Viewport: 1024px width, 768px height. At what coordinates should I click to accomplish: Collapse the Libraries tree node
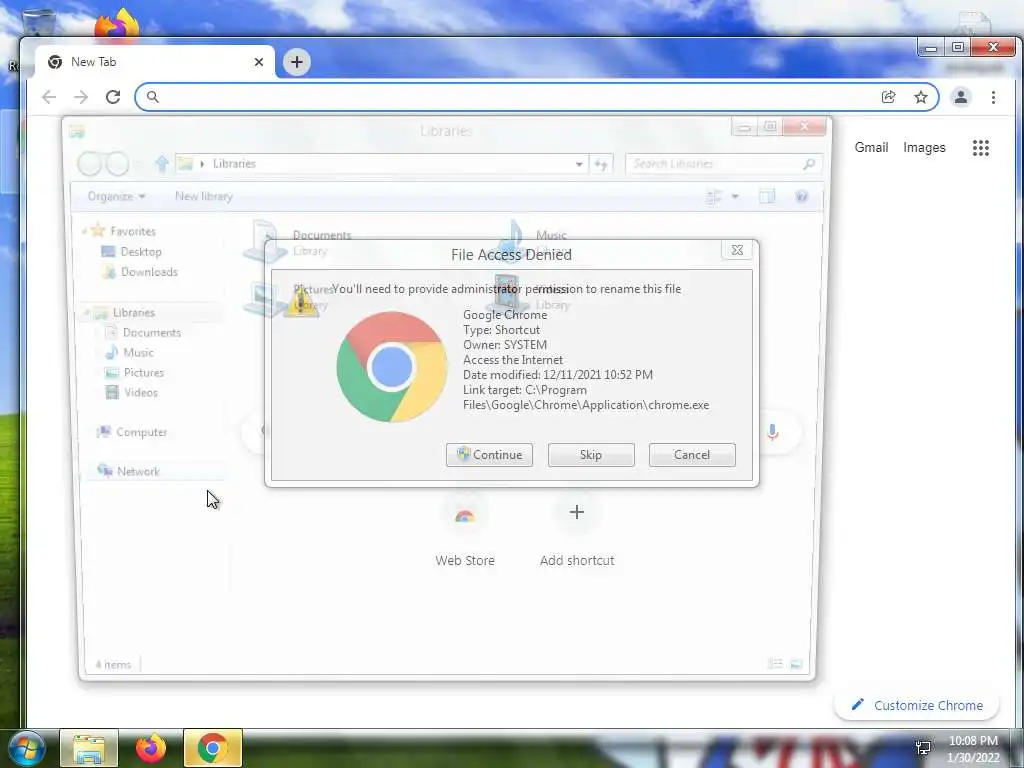(x=86, y=313)
